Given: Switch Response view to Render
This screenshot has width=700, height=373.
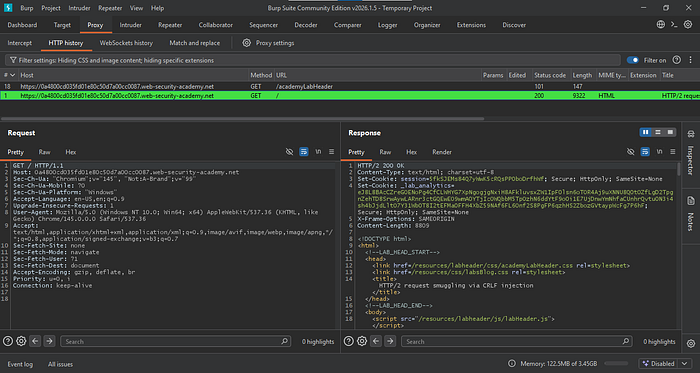Looking at the screenshot, I should 442,152.
